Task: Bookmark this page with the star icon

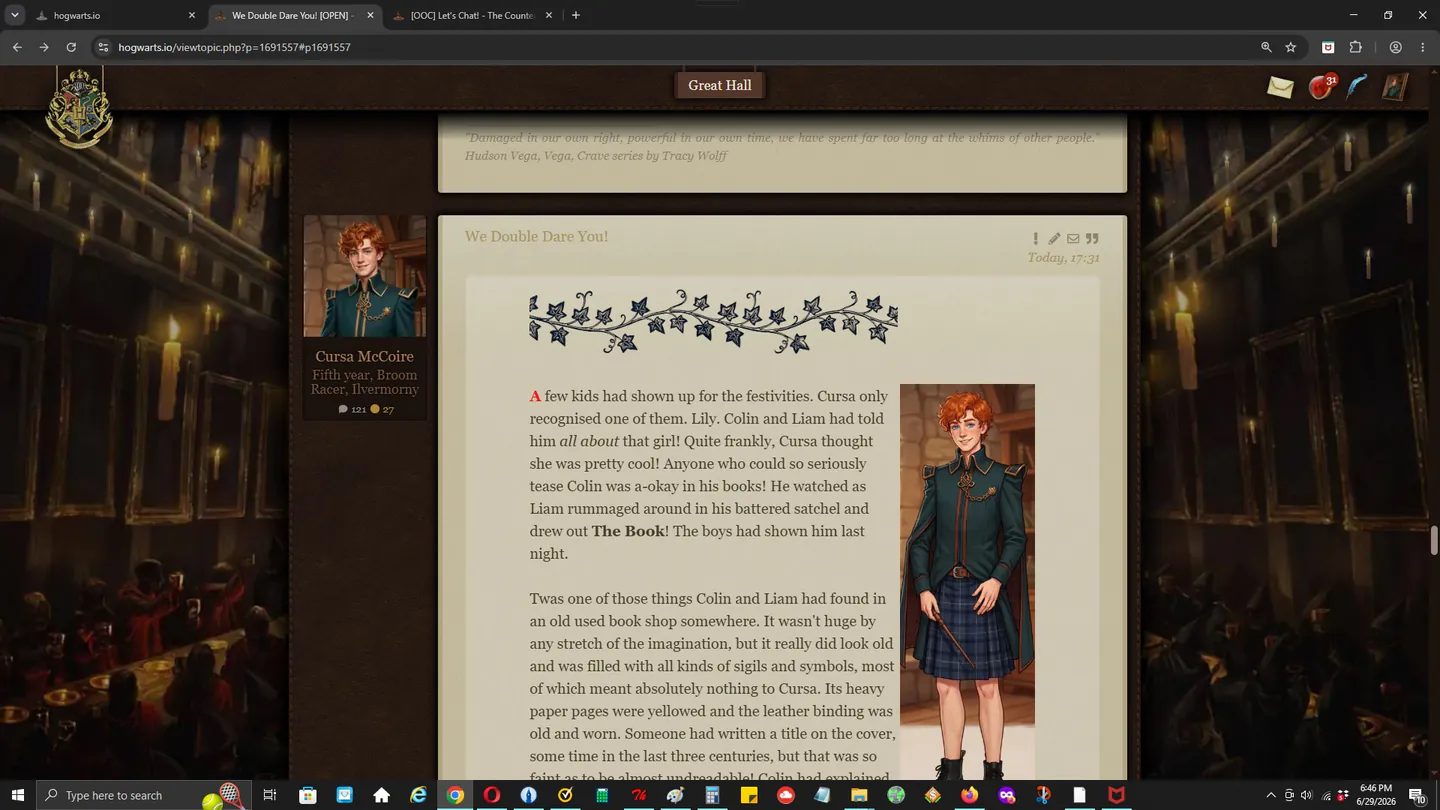Action: pyautogui.click(x=1291, y=47)
